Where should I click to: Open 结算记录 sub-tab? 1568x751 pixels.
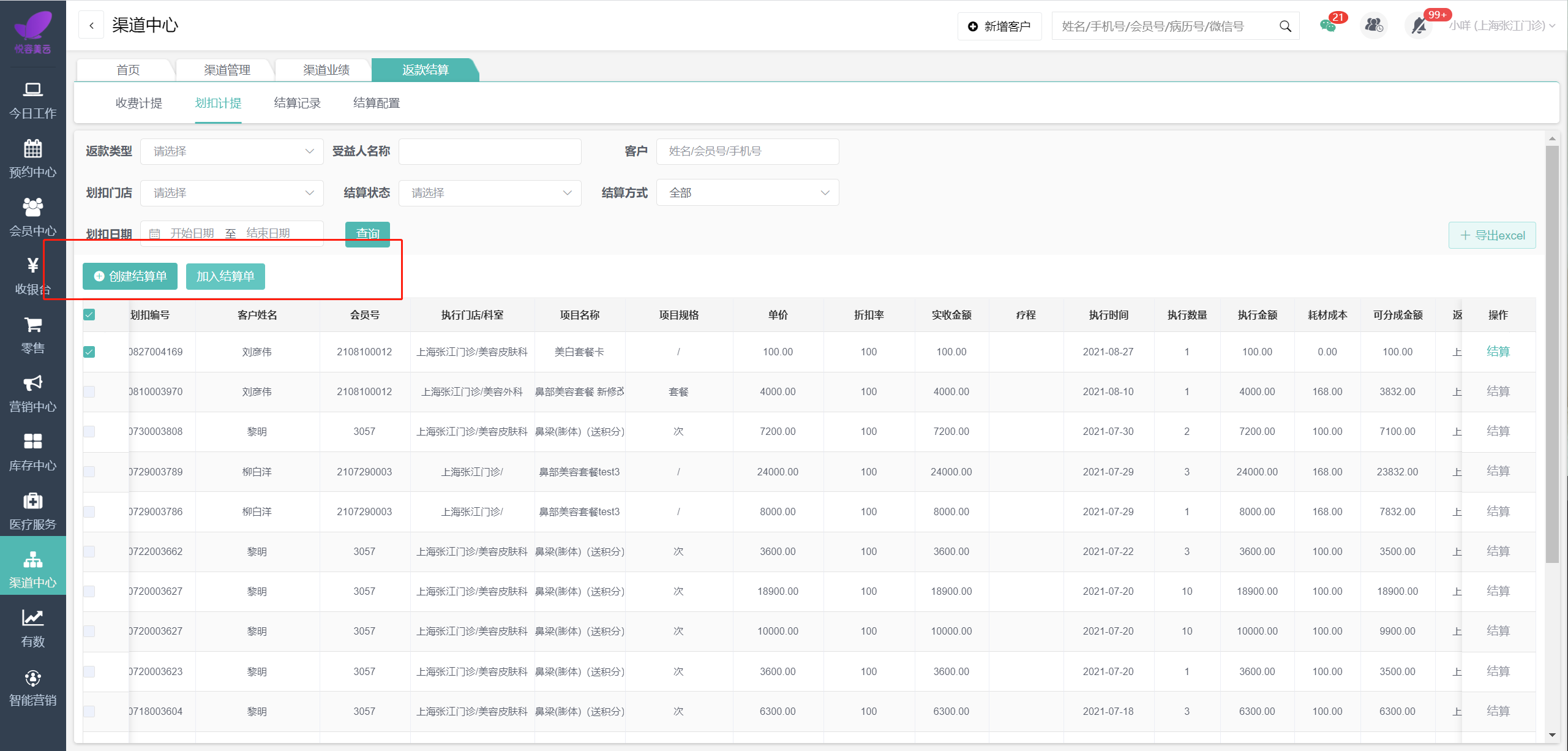298,103
